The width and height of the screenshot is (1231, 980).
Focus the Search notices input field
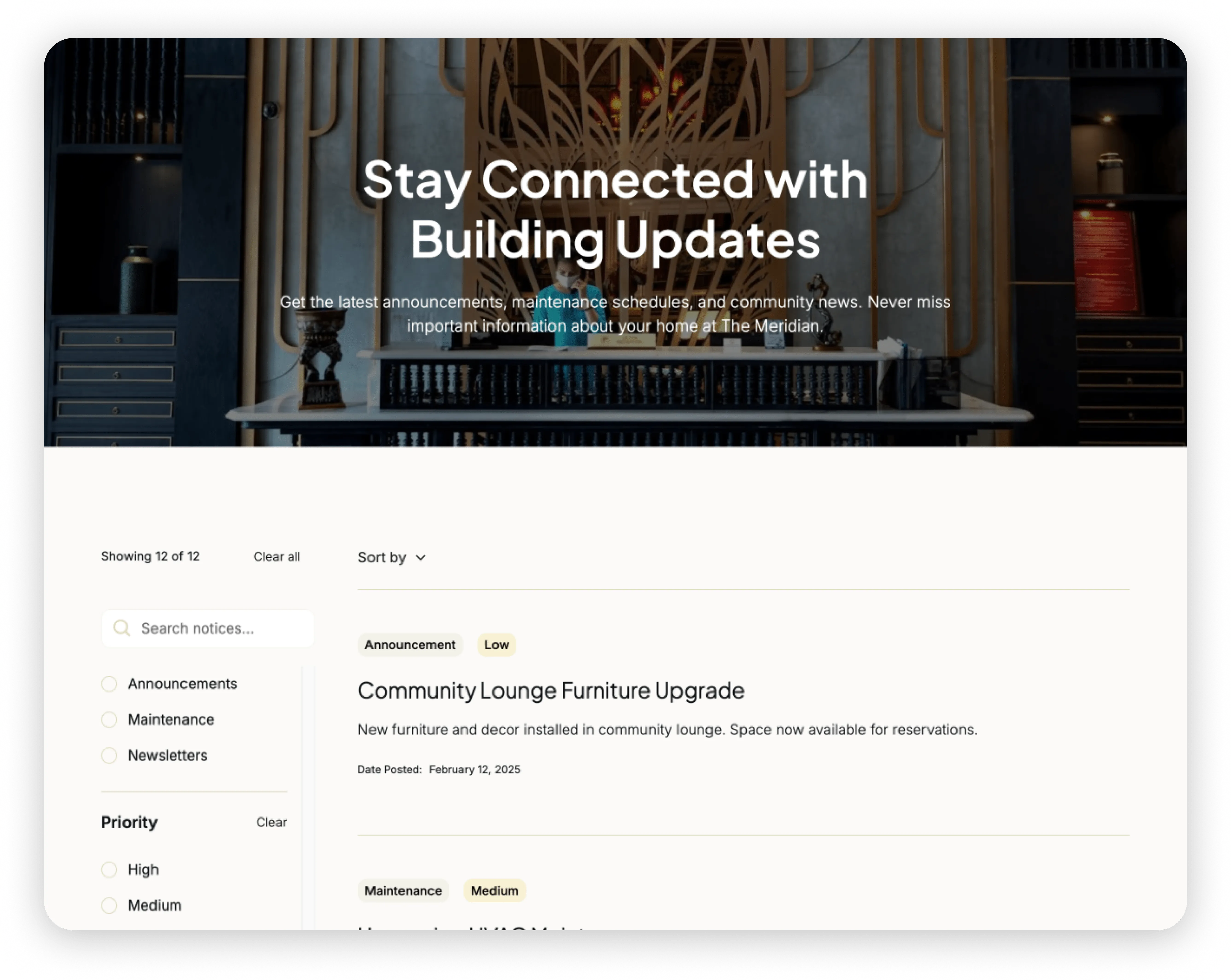coord(208,628)
